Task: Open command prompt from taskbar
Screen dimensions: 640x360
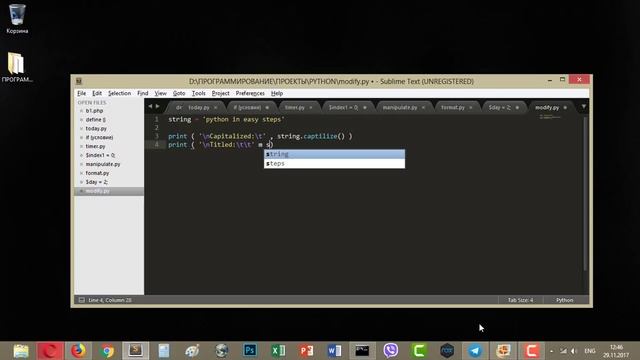Action: click(362, 351)
